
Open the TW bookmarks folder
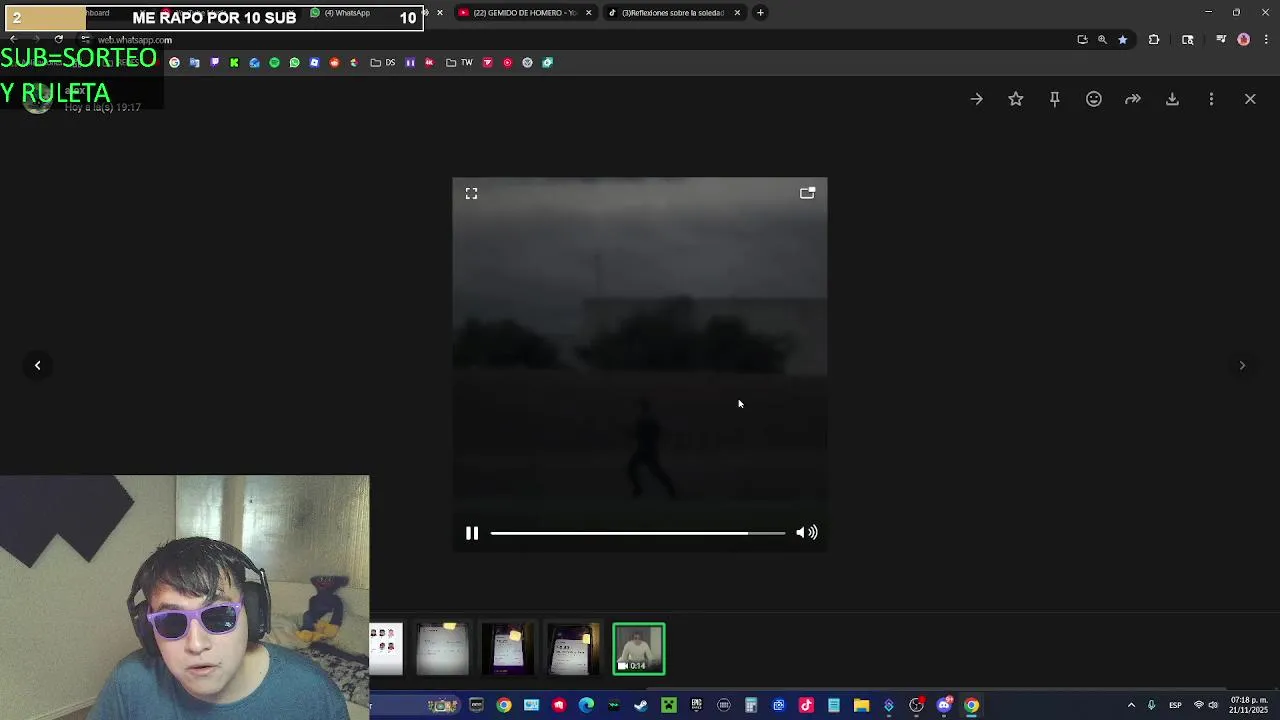click(x=459, y=63)
